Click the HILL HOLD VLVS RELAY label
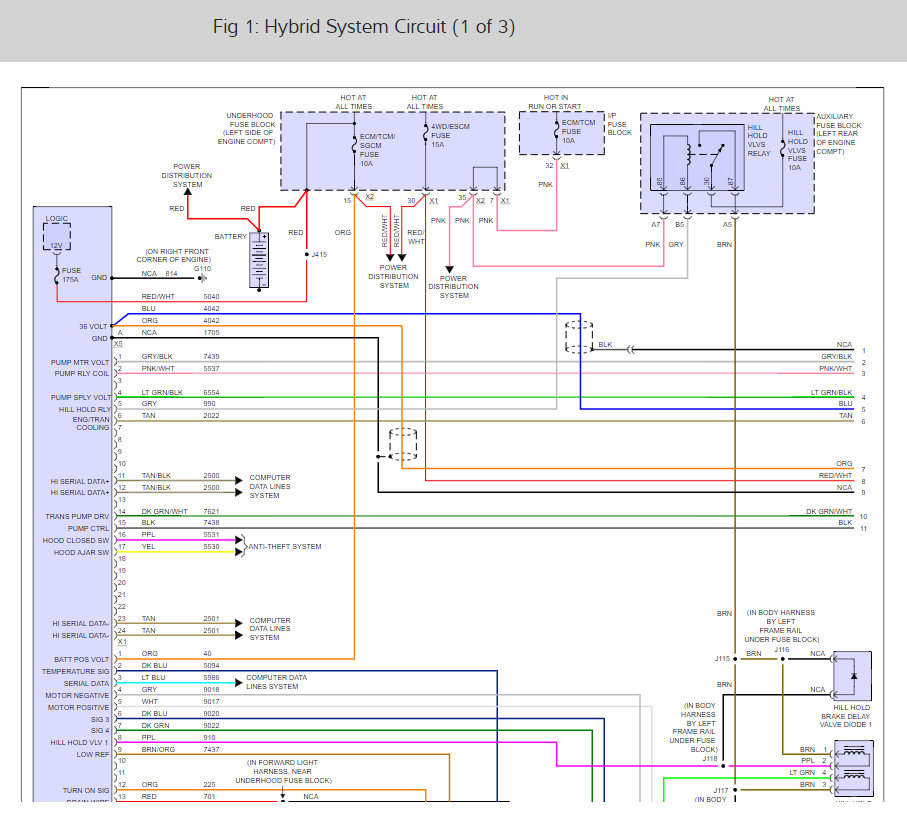 (759, 141)
